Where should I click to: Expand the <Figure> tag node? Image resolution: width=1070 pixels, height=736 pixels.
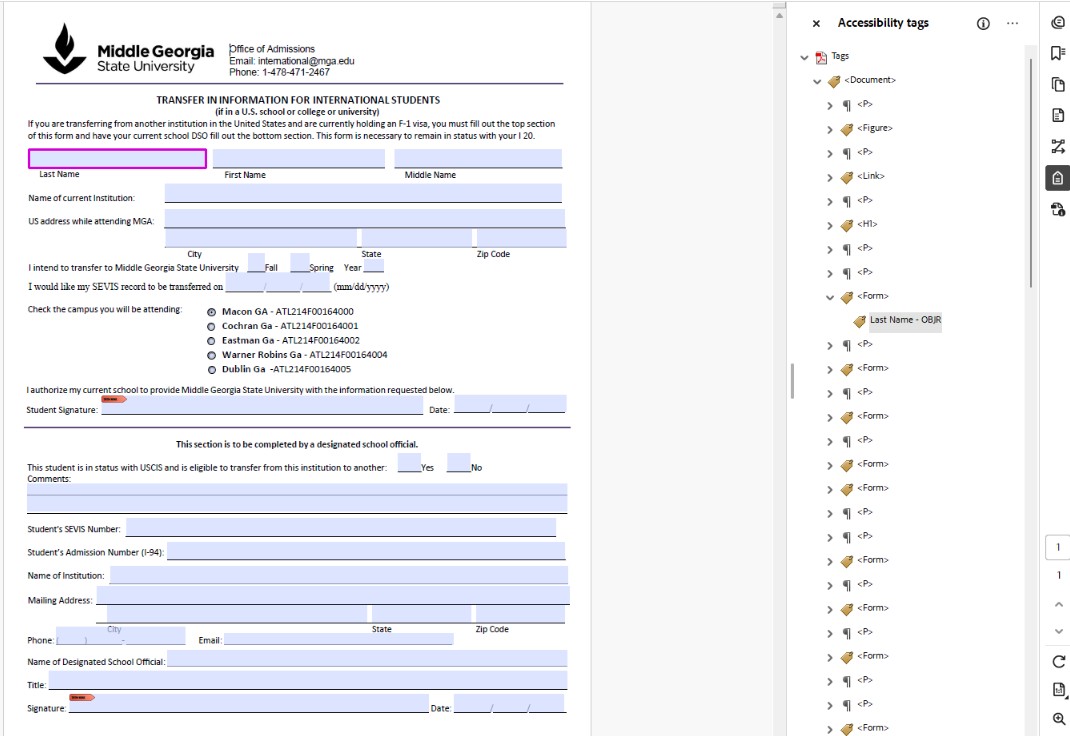click(829, 129)
